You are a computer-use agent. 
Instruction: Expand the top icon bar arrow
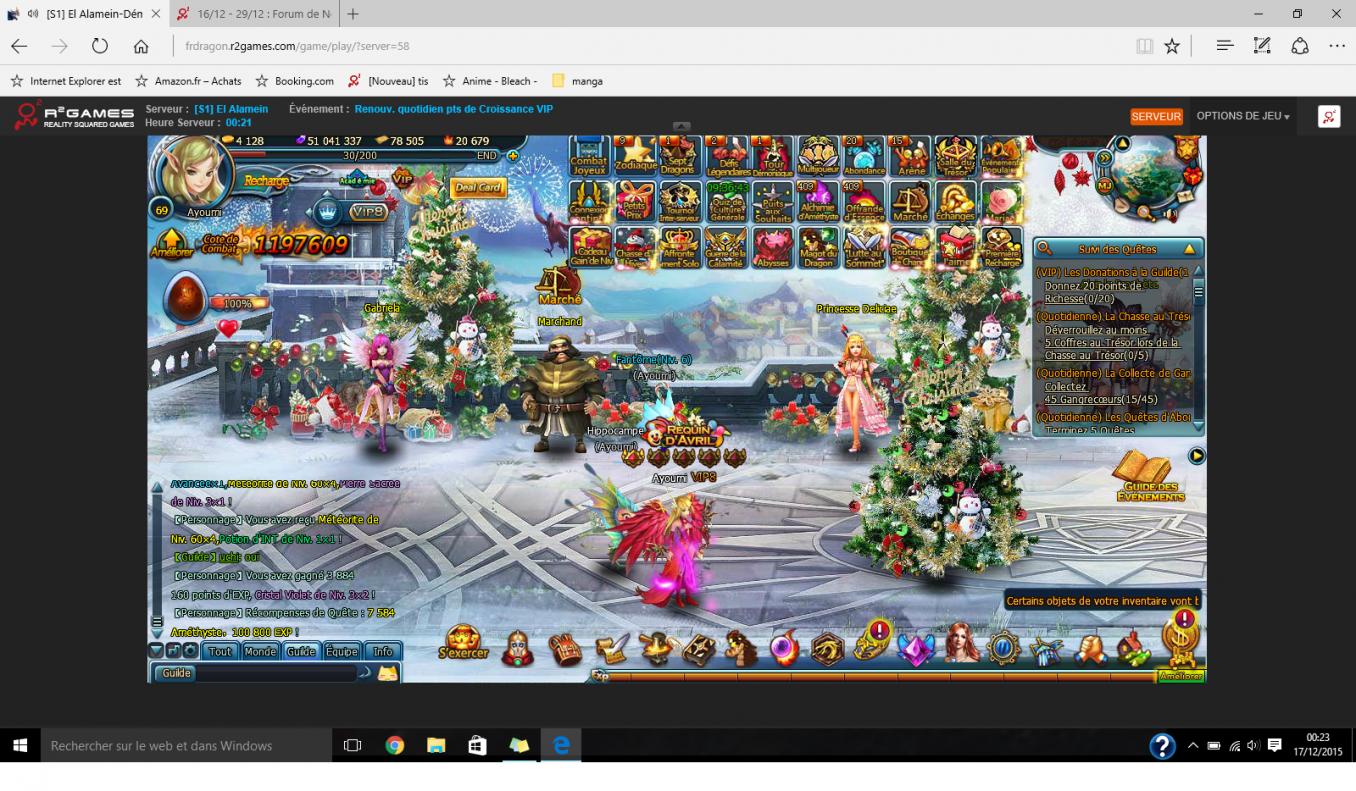click(x=681, y=127)
